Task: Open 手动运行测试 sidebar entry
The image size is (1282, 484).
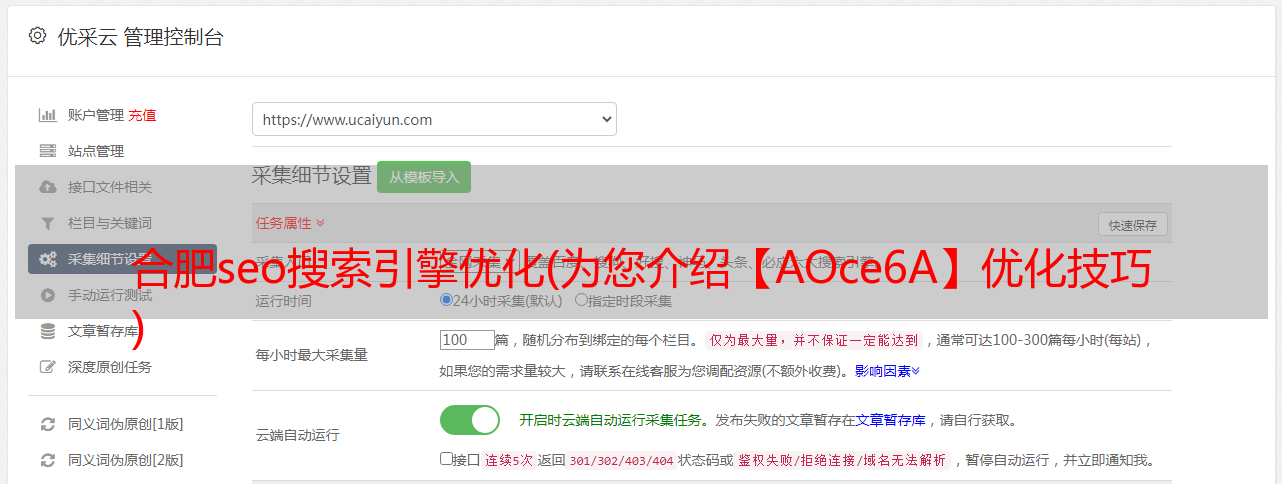Action: point(110,295)
